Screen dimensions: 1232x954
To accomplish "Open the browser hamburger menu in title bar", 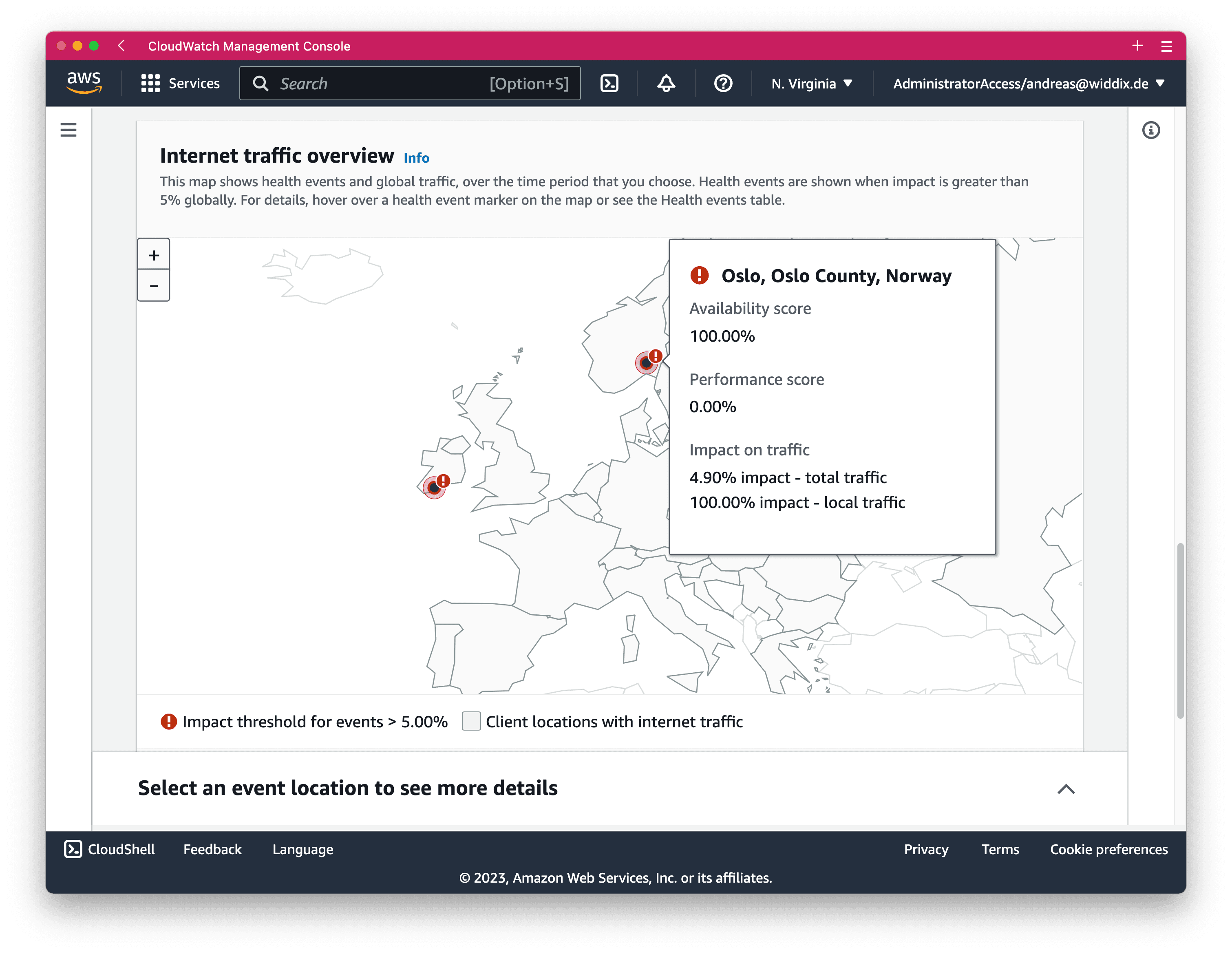I will (1166, 46).
